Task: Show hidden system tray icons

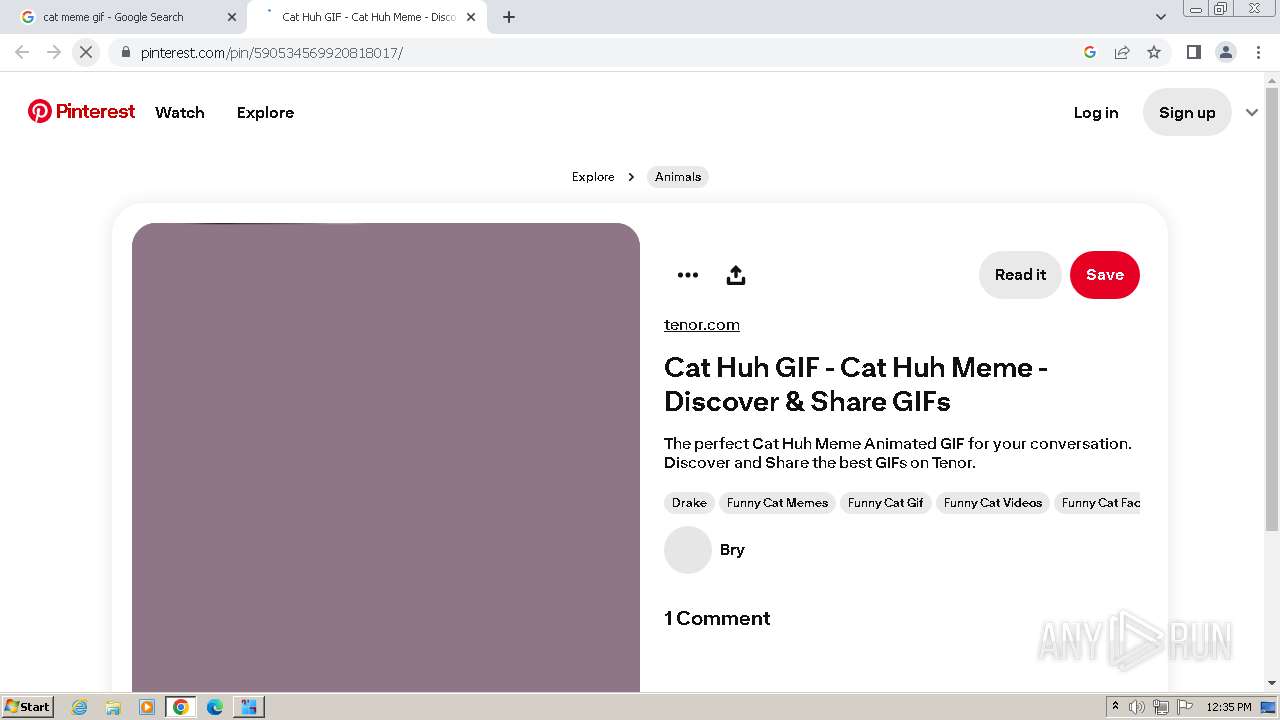Action: [1115, 707]
